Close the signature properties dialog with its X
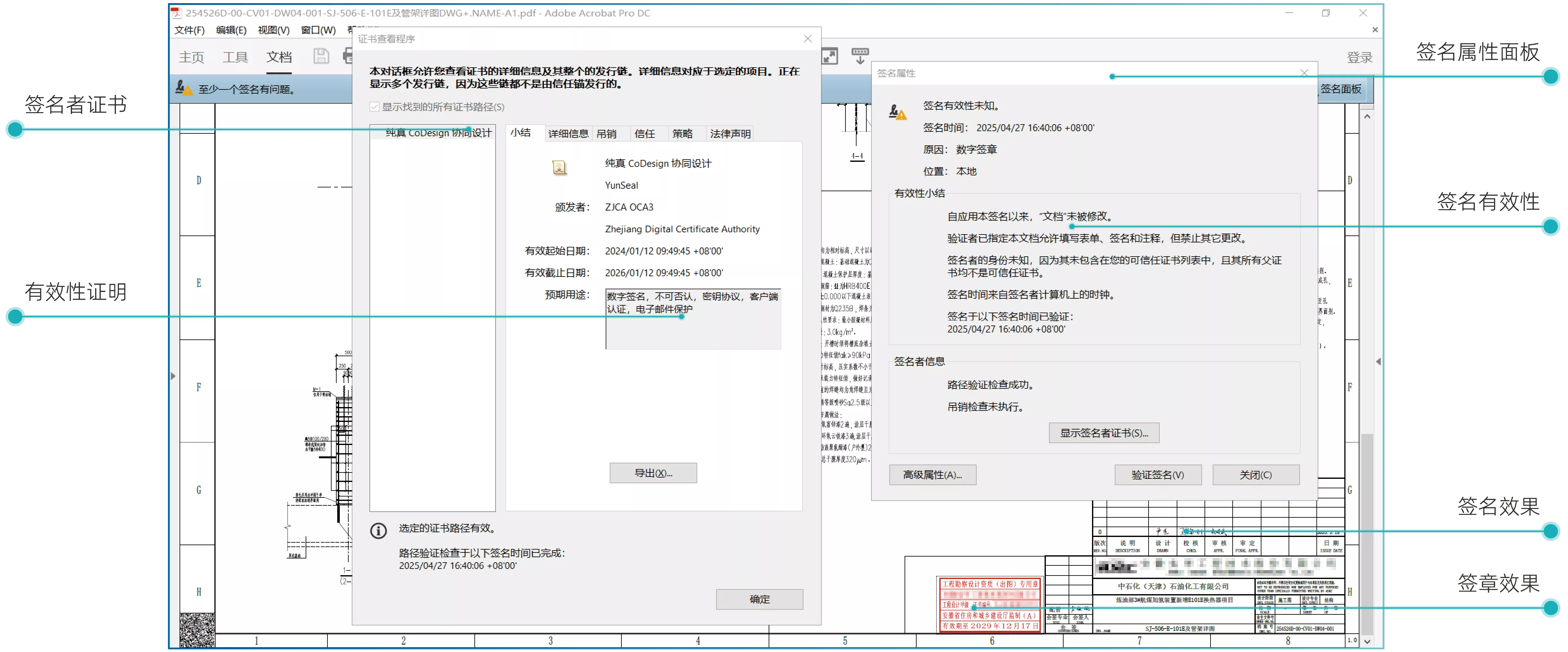This screenshot has height=652, width=1568. click(x=1304, y=72)
